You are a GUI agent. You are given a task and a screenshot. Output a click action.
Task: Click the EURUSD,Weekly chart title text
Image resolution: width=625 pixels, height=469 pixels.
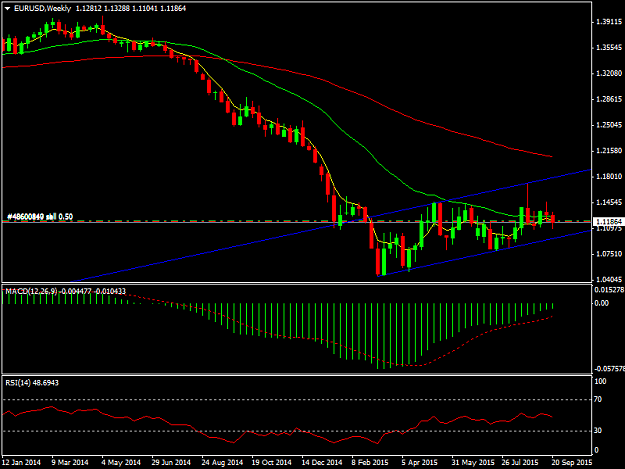(x=42, y=8)
